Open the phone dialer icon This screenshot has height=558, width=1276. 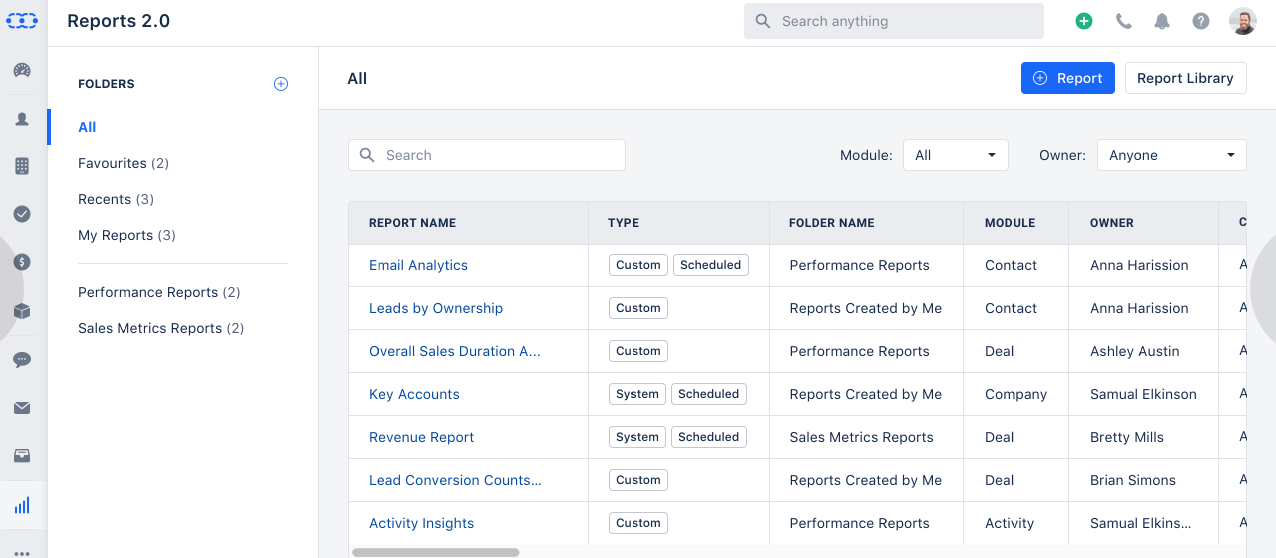[1124, 21]
